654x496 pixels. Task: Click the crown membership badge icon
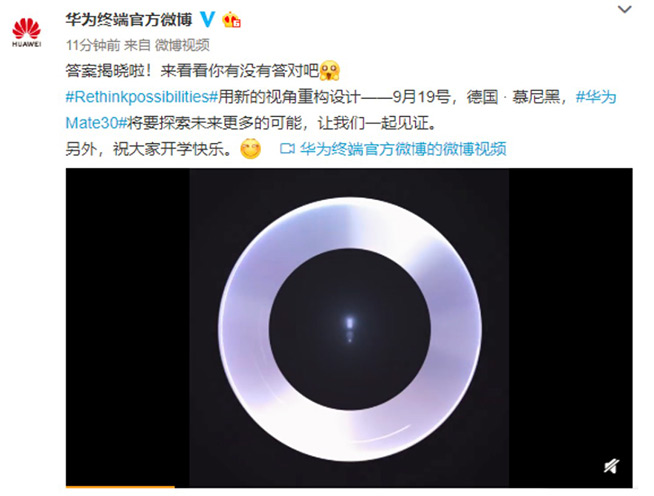pos(231,20)
